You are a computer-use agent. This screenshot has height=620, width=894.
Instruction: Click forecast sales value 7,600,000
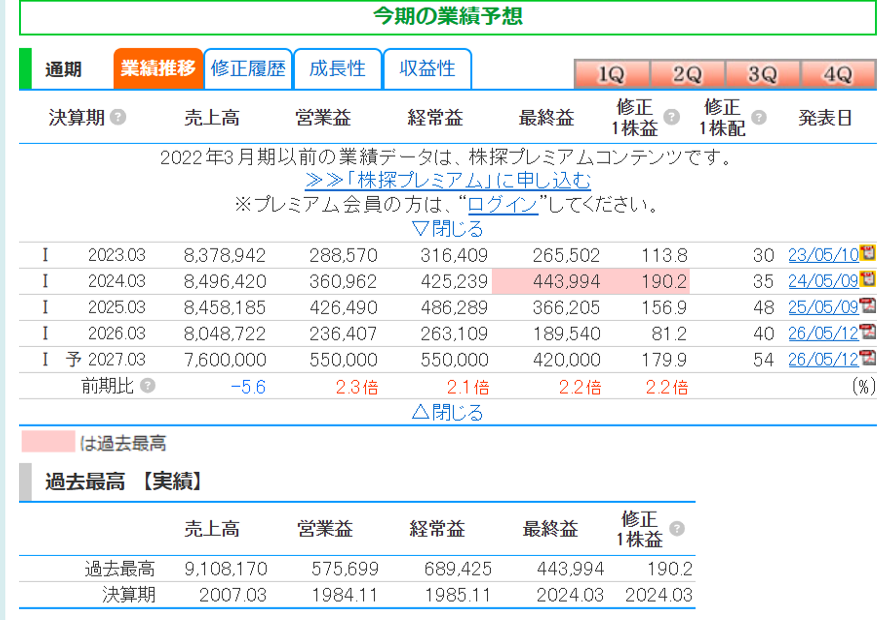pyautogui.click(x=225, y=360)
